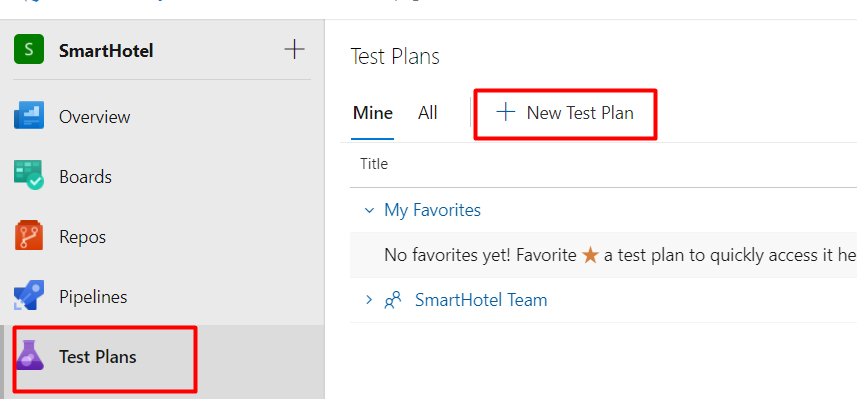Open the Boards hub icon
This screenshot has height=399, width=857.
tap(28, 175)
